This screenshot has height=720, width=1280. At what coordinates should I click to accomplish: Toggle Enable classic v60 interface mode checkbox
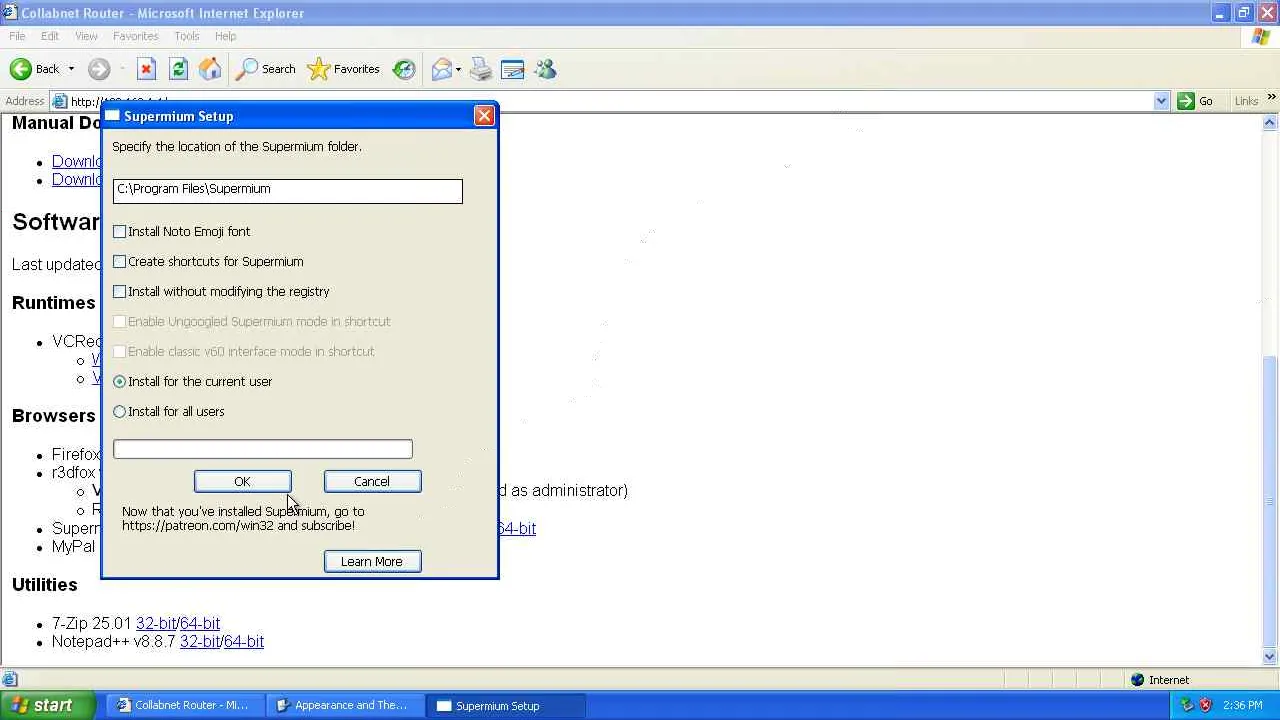coord(120,351)
